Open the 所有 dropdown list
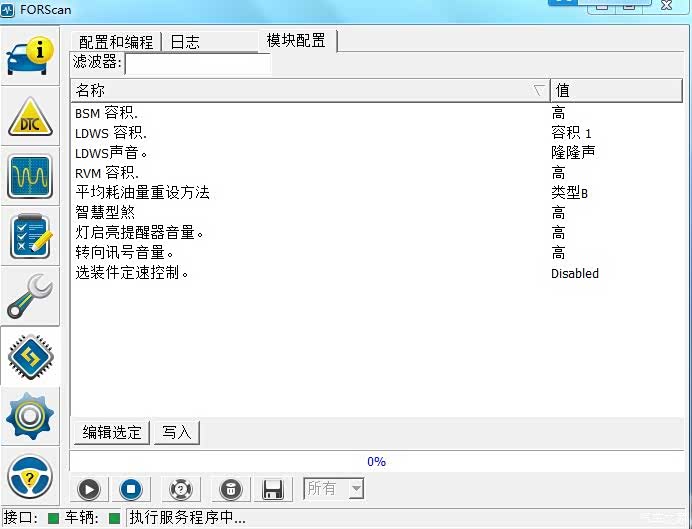The width and height of the screenshot is (692, 529). (334, 488)
